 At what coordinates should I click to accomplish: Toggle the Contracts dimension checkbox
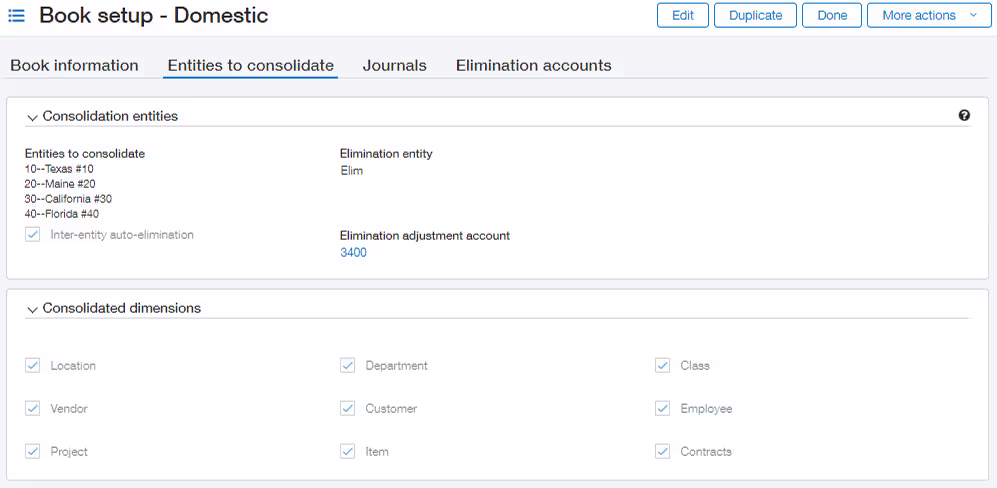point(663,452)
